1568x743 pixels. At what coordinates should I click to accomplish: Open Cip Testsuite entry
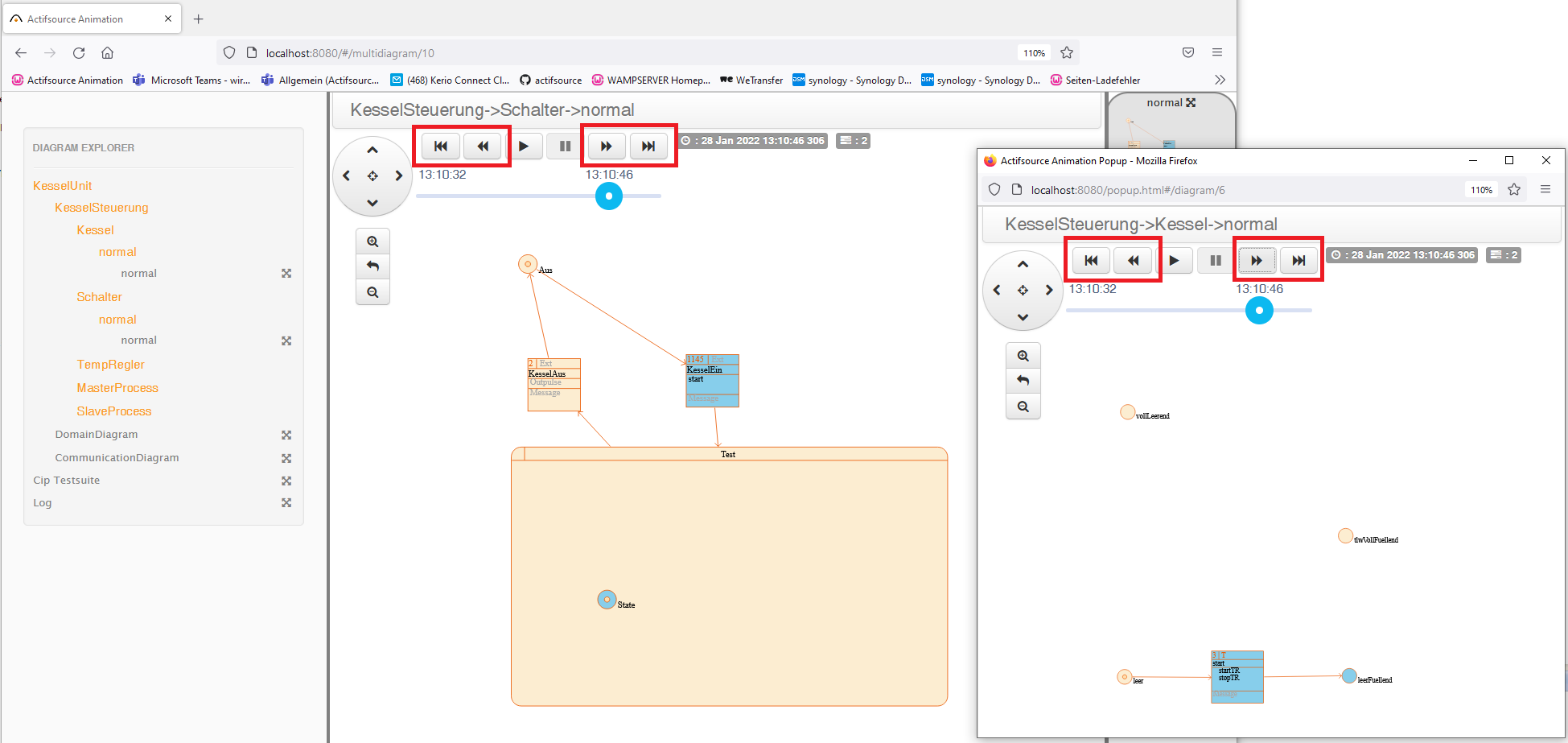coord(67,481)
